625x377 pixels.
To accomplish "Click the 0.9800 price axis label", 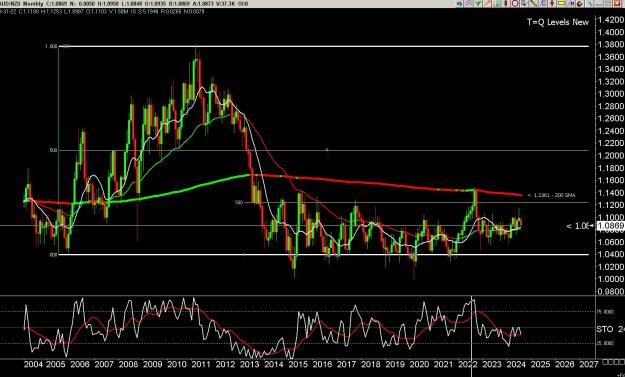I will (x=611, y=291).
